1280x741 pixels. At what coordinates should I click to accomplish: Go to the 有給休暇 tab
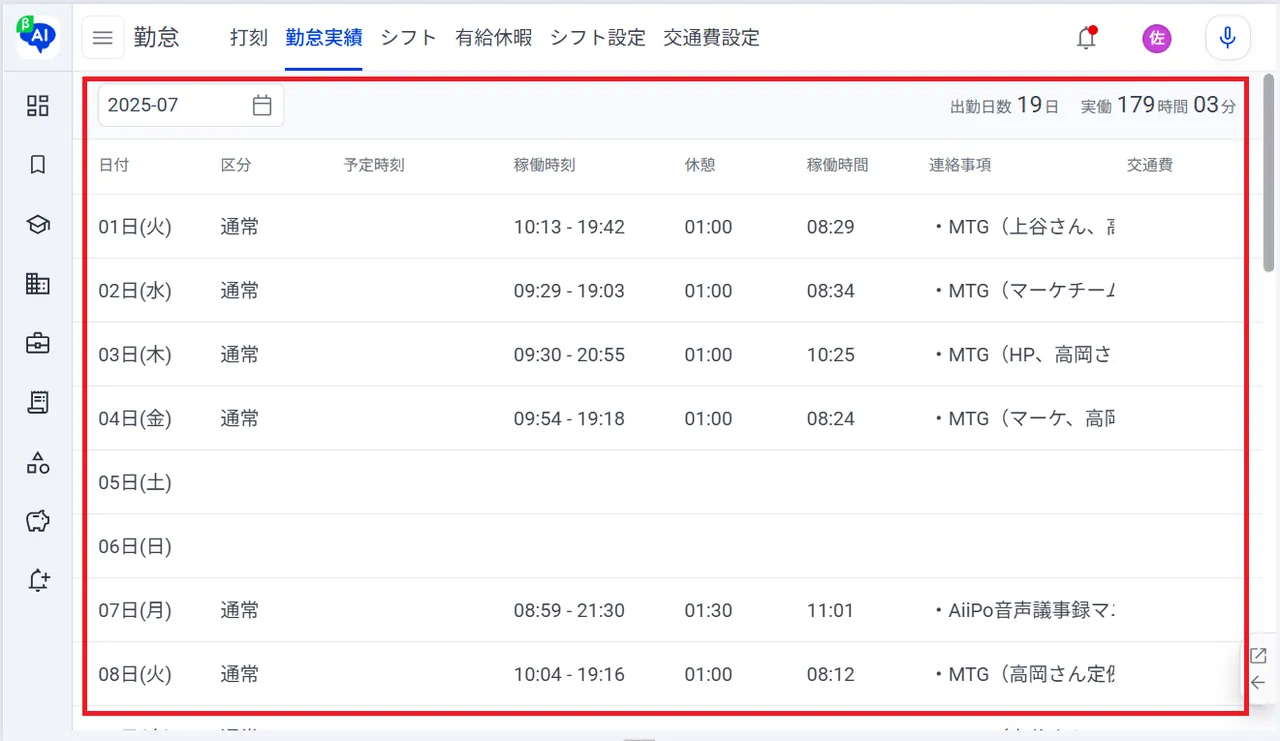pos(494,38)
